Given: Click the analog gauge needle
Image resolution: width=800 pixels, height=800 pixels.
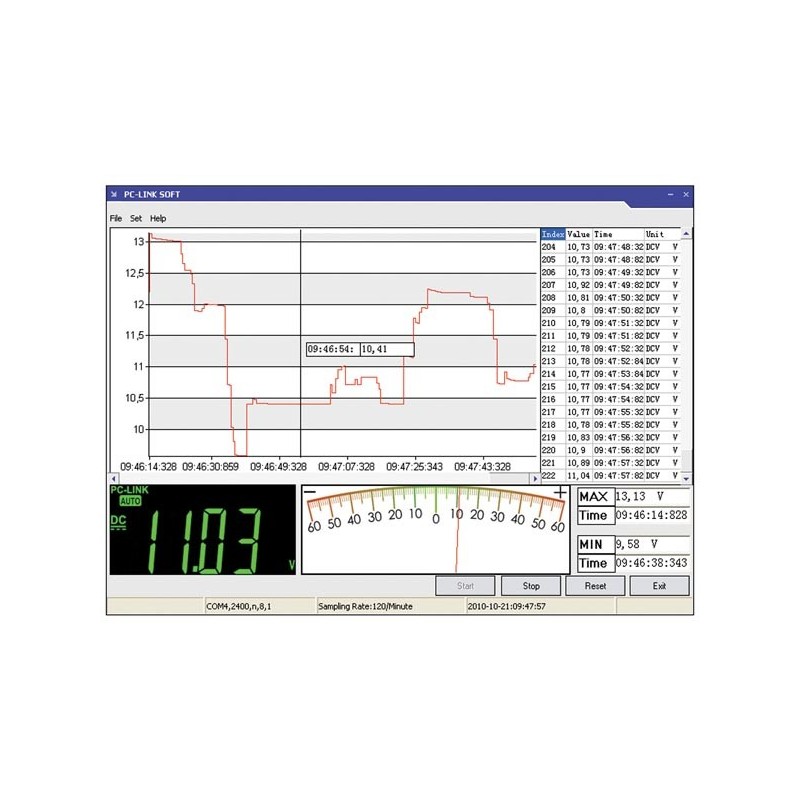Looking at the screenshot, I should click(457, 531).
